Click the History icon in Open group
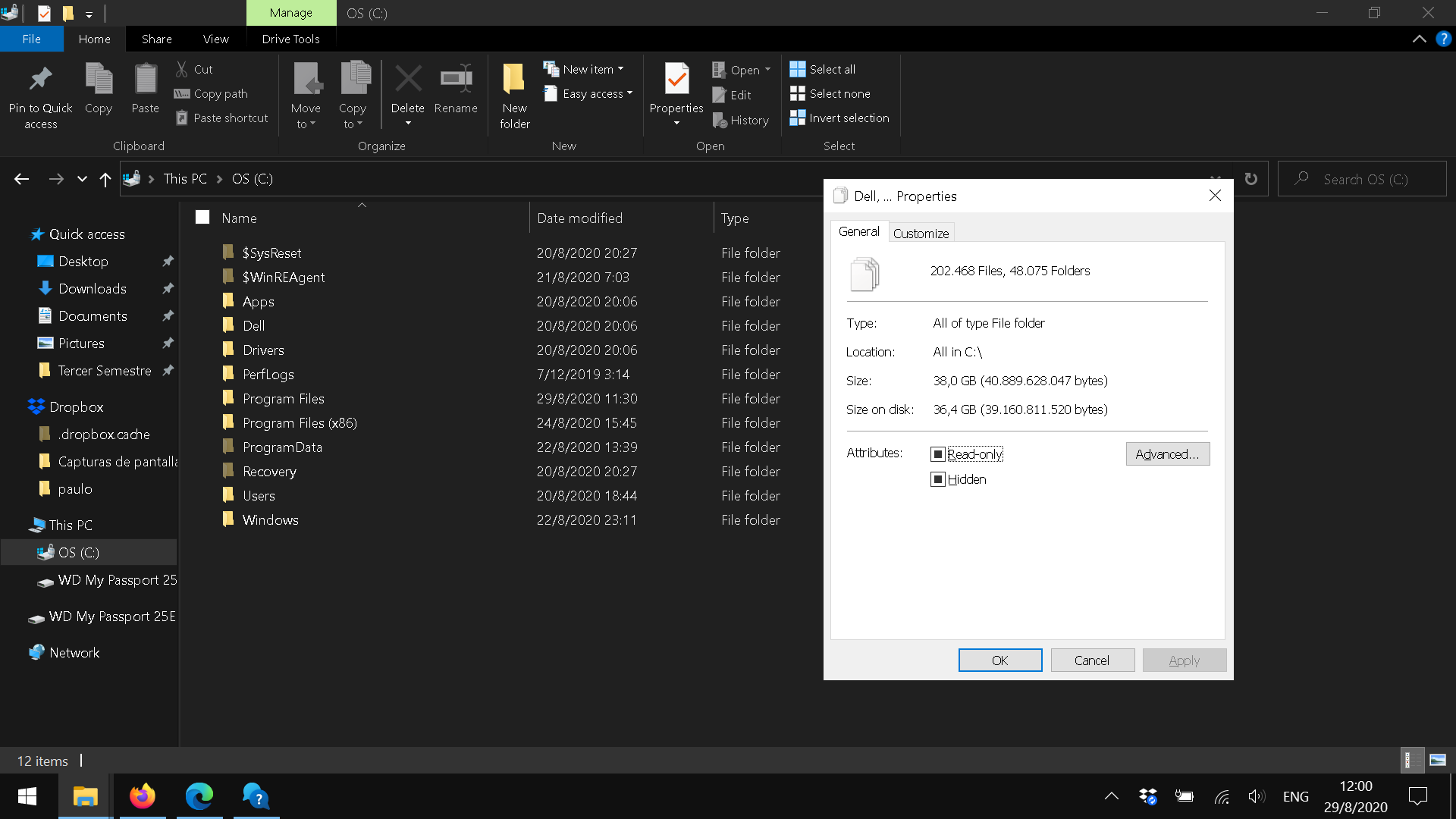 (x=720, y=120)
